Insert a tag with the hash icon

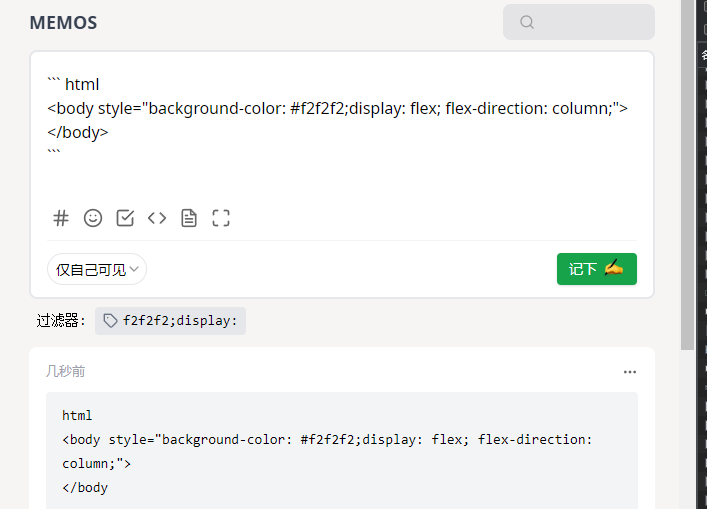61,218
